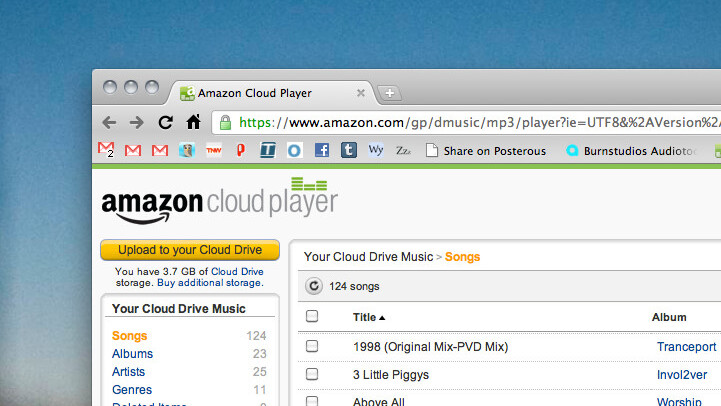Tick the checkbox beside 3 Little Piggys
721x406 pixels.
[x=312, y=375]
